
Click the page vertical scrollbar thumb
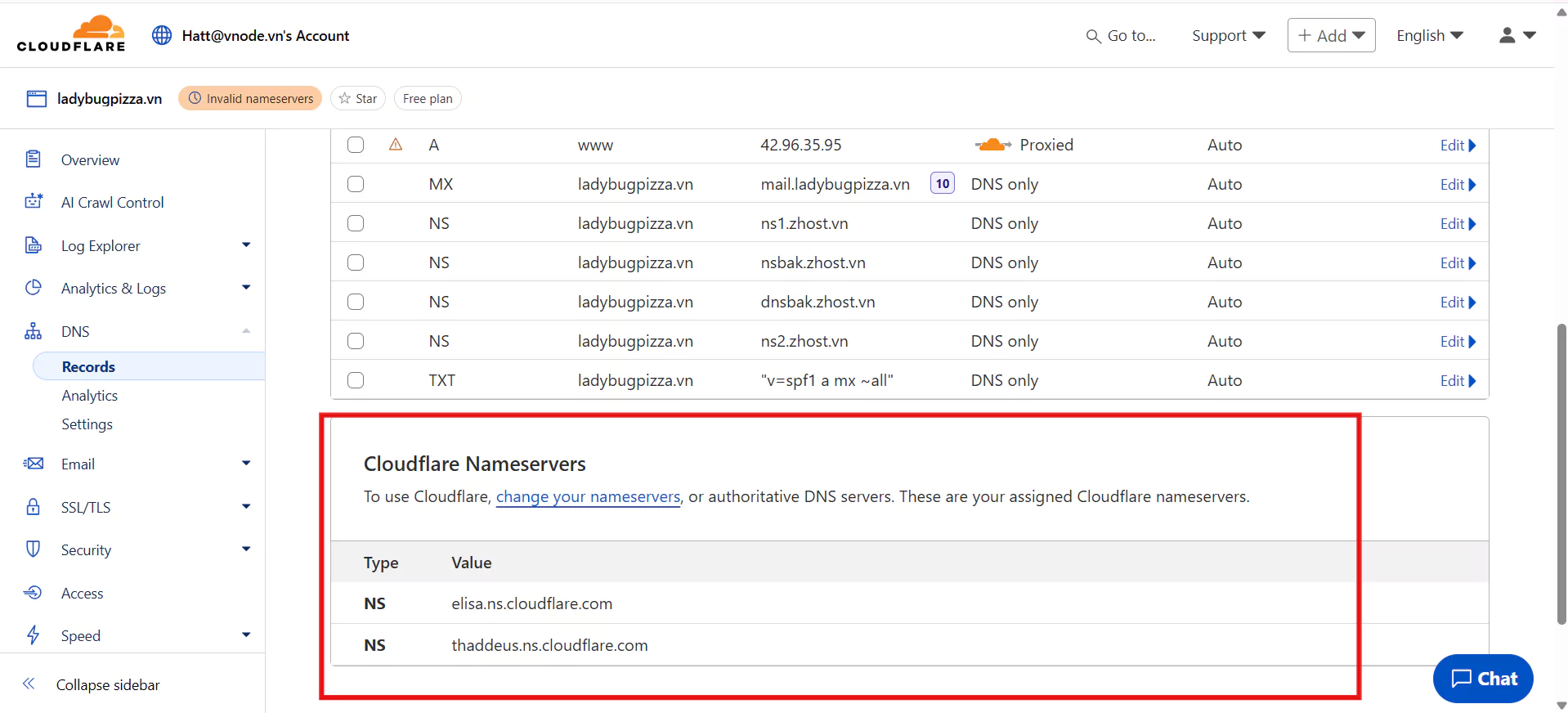[1561, 474]
